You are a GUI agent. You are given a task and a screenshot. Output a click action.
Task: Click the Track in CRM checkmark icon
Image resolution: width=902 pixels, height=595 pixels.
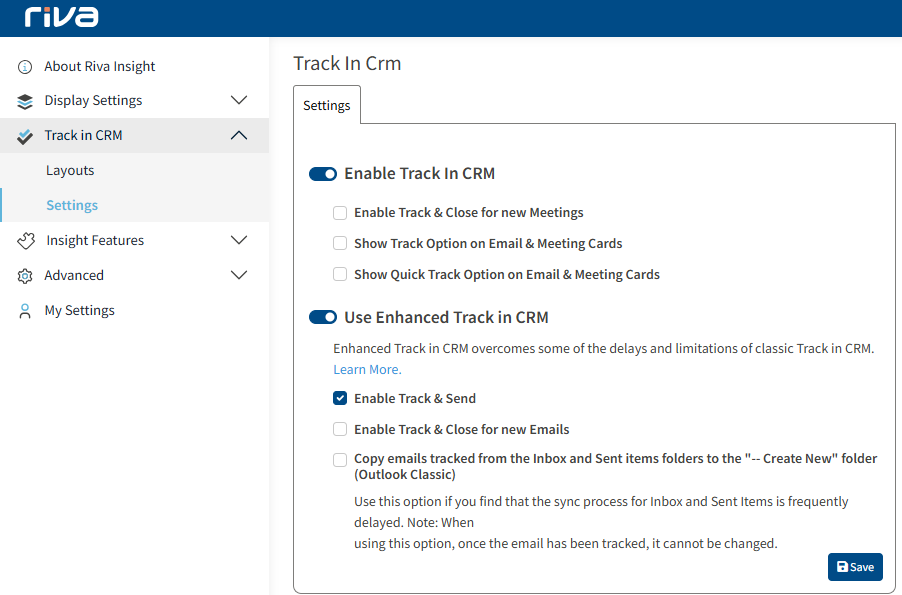pyautogui.click(x=25, y=136)
